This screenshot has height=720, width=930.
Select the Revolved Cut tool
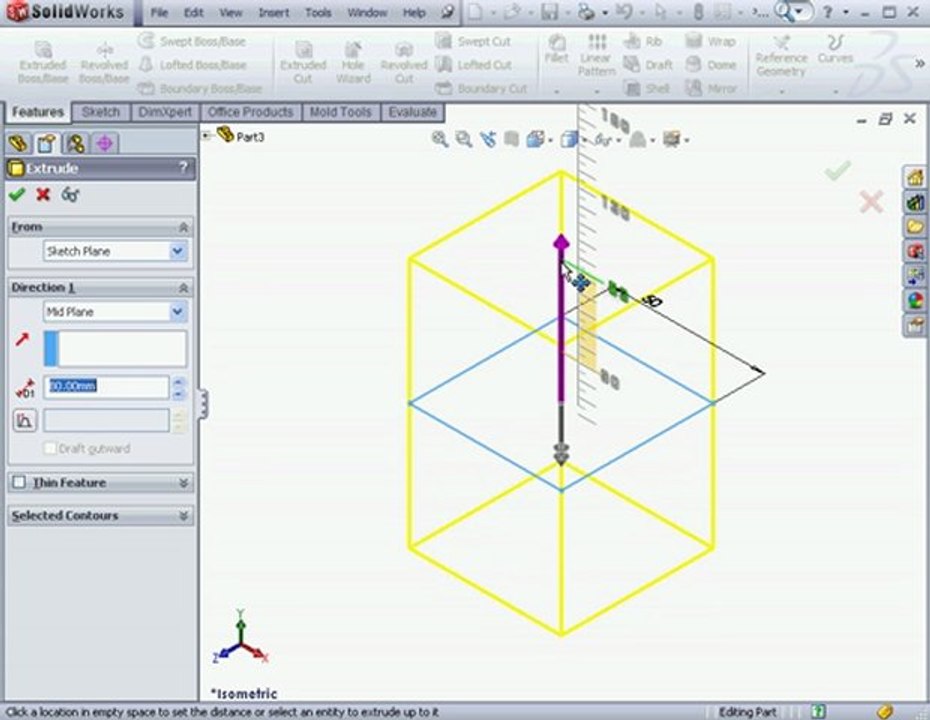point(404,62)
